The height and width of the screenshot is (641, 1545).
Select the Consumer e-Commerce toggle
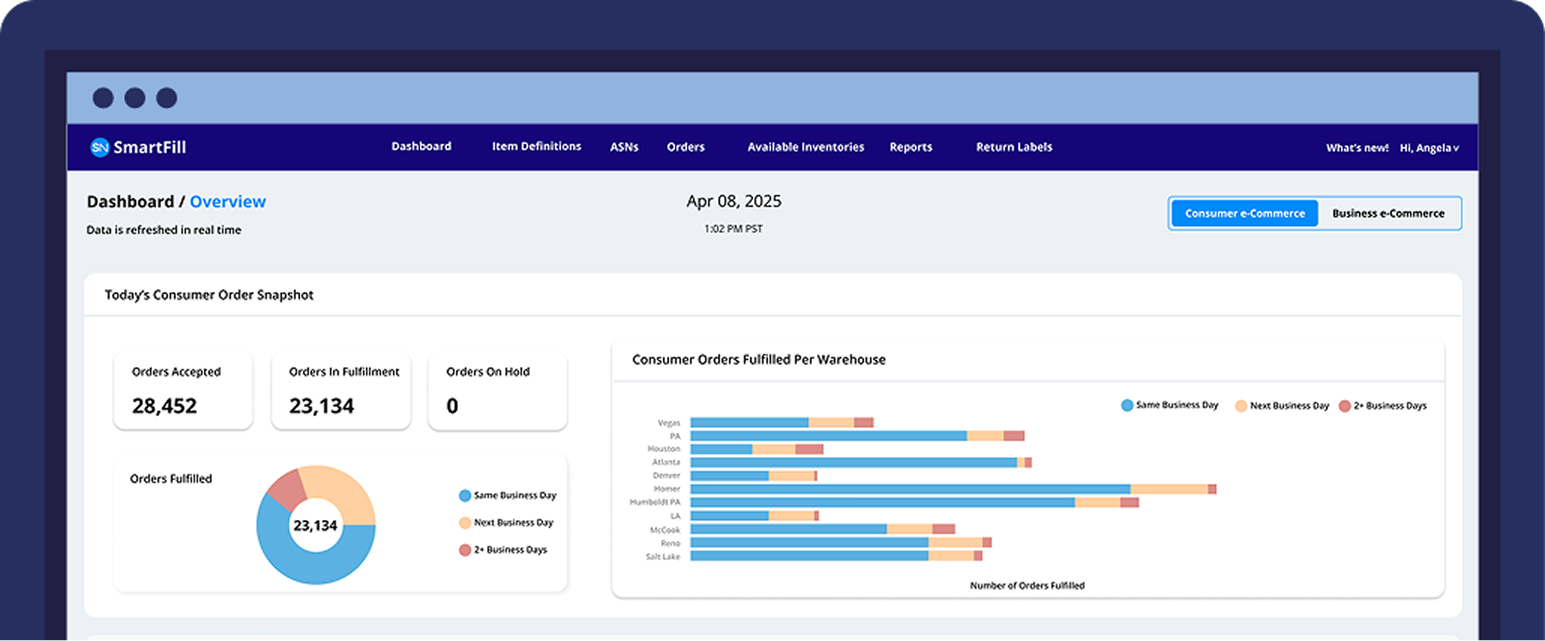pos(1245,213)
